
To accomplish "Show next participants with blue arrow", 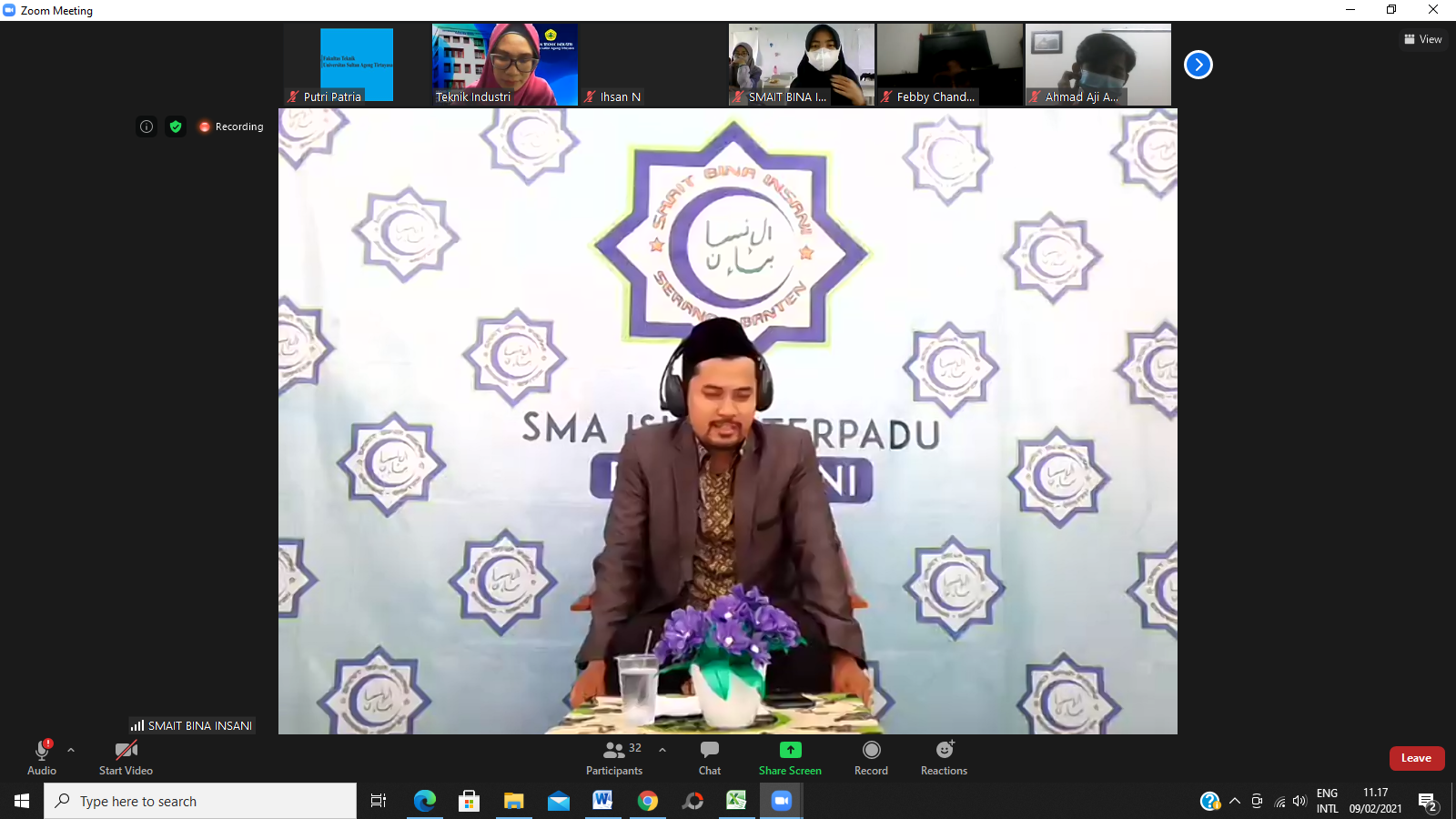I will pyautogui.click(x=1198, y=65).
